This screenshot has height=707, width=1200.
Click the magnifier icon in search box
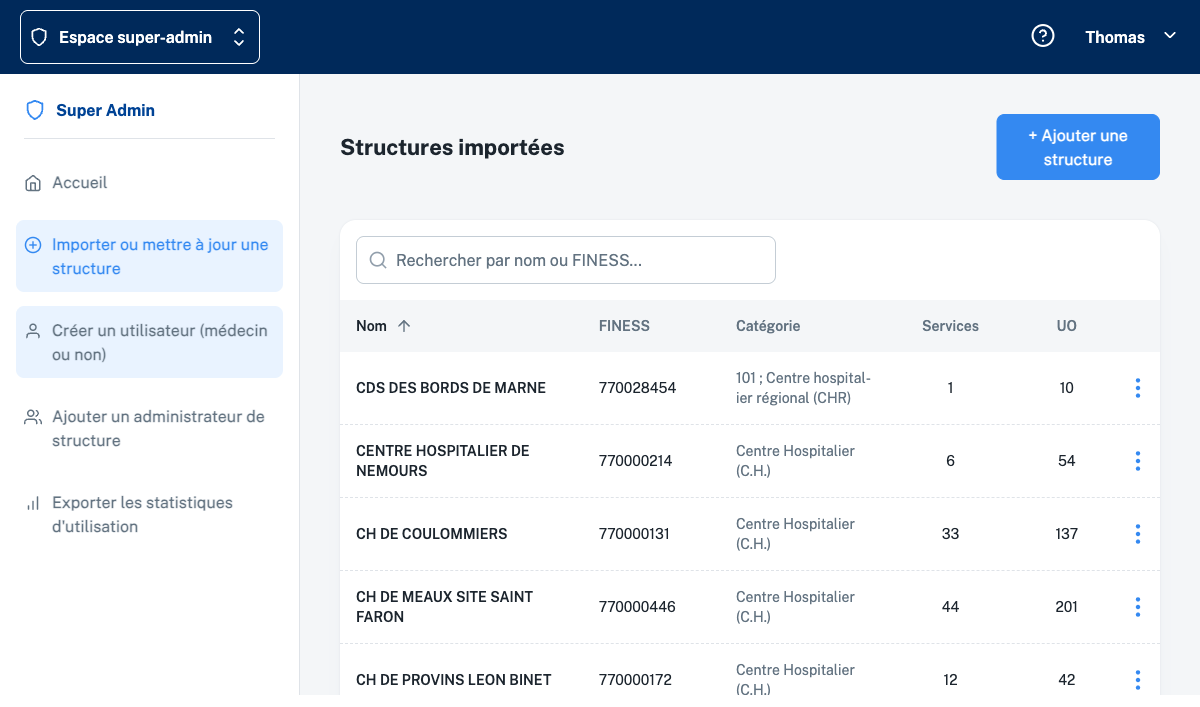coord(378,260)
